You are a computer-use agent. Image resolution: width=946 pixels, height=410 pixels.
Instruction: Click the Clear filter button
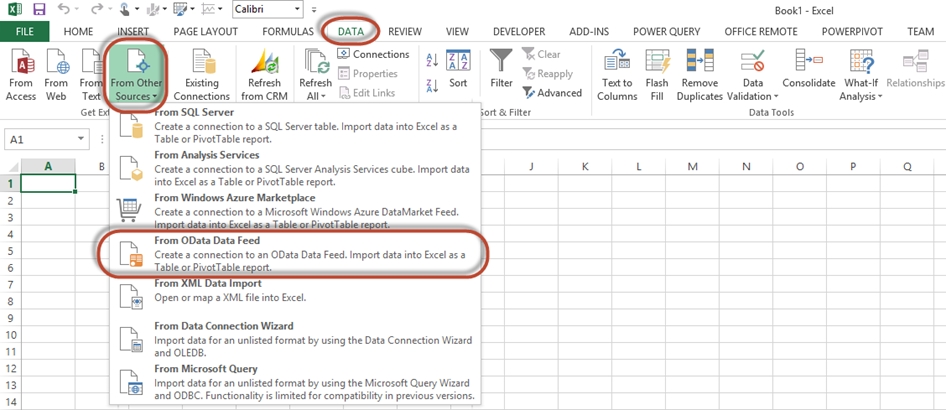tap(541, 54)
